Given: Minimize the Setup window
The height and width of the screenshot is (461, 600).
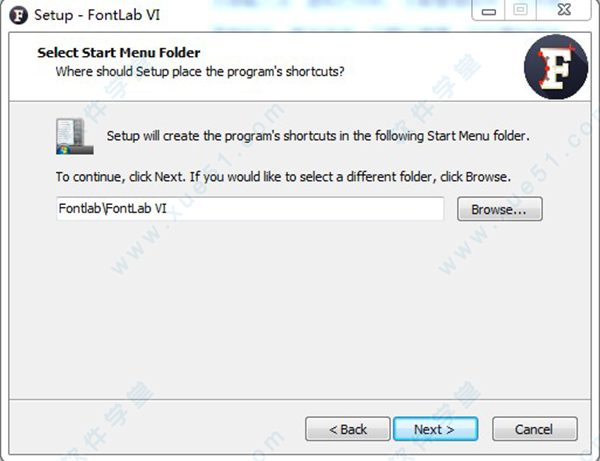Looking at the screenshot, I should pyautogui.click(x=489, y=10).
